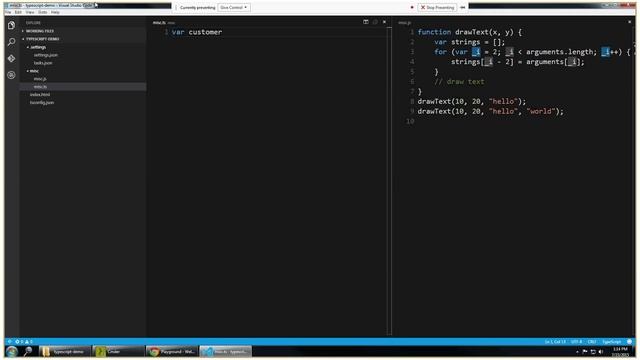Screen dimensions: 640x360
Task: Click the status bar sync icon at far left
Action: tap(9, 342)
